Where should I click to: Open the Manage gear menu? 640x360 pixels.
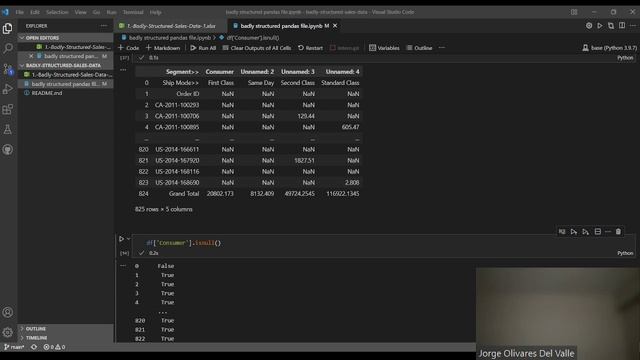click(x=7, y=332)
